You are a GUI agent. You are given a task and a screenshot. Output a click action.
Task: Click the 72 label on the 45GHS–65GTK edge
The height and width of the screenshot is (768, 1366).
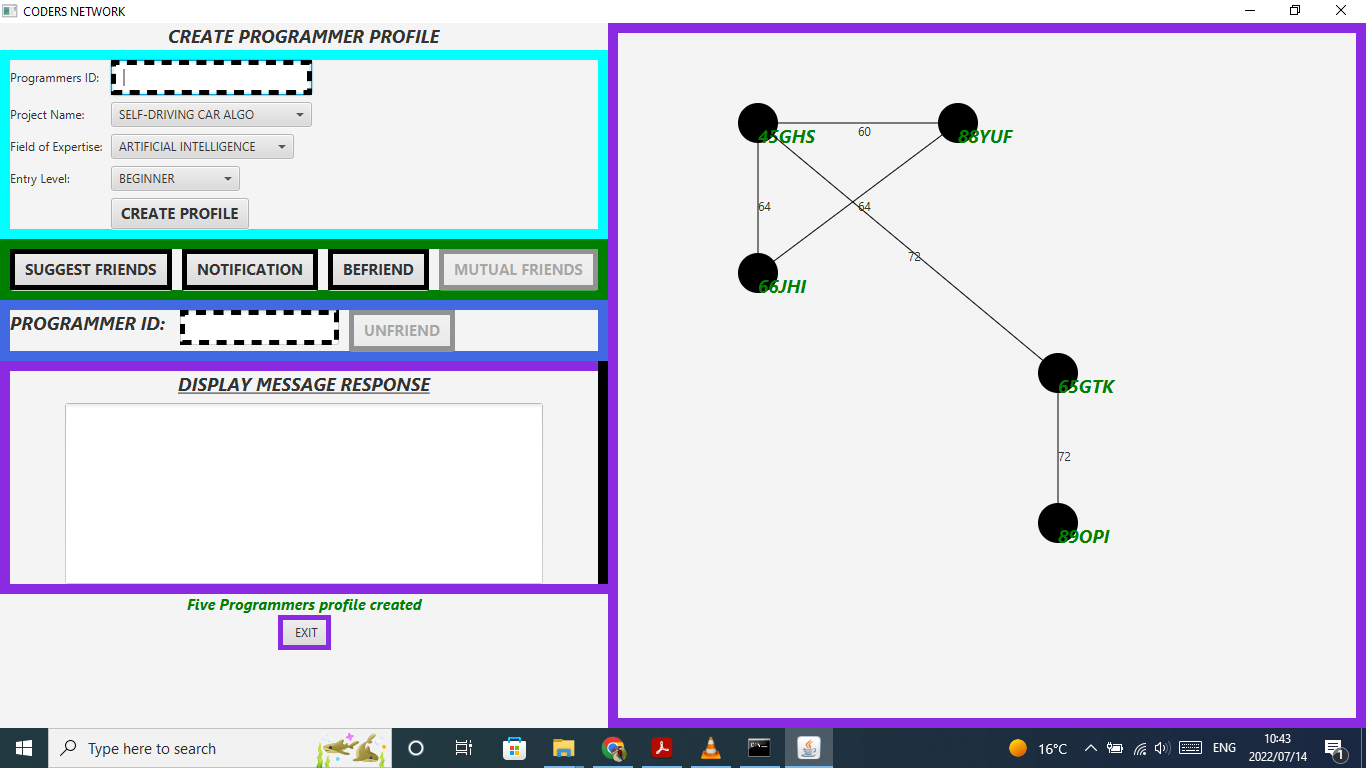coord(914,257)
